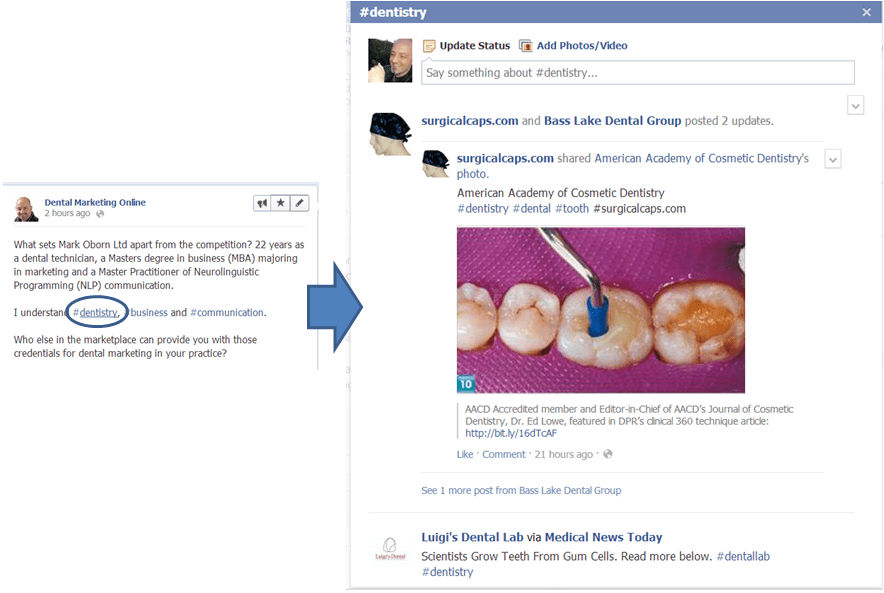Click the #dentistry hashtag beside #dental in shared photo
The width and height of the screenshot is (884, 593).
tap(483, 209)
